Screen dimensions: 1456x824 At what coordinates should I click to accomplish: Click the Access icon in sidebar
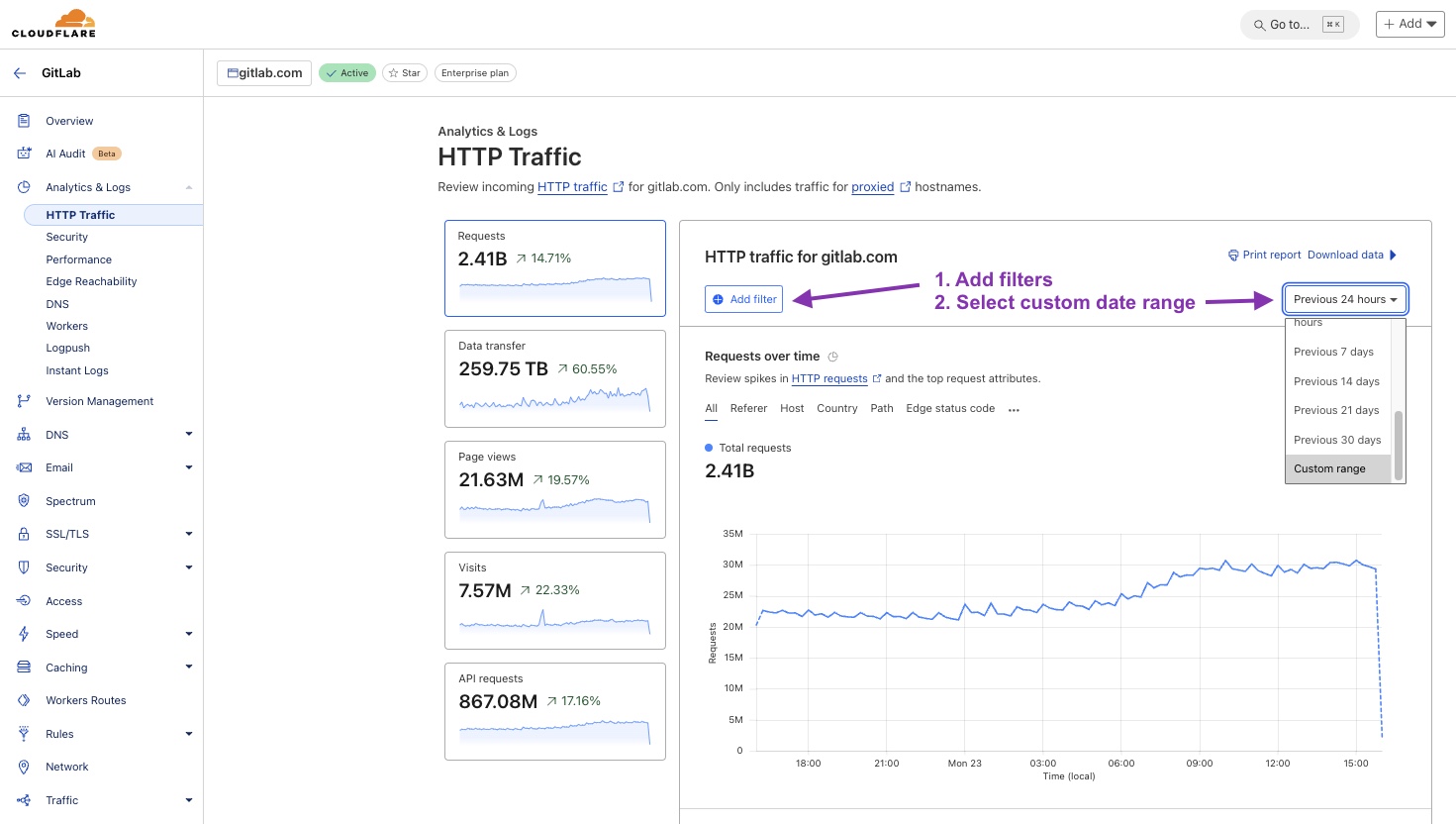coord(24,601)
